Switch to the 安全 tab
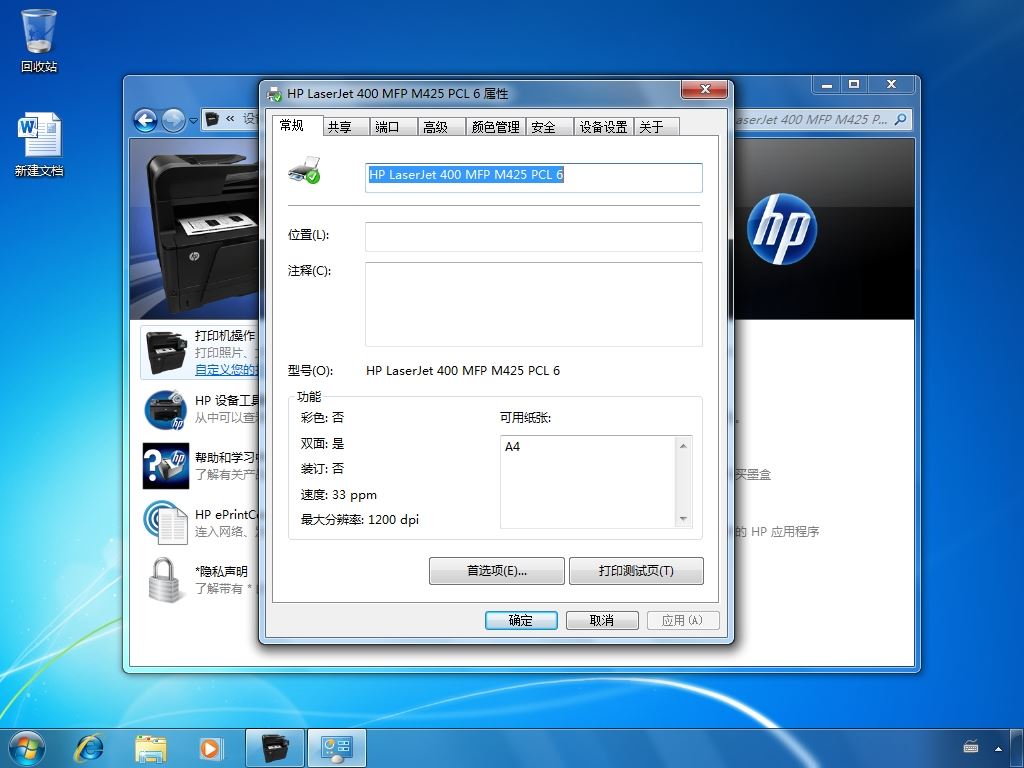Viewport: 1024px width, 768px height. (x=549, y=127)
